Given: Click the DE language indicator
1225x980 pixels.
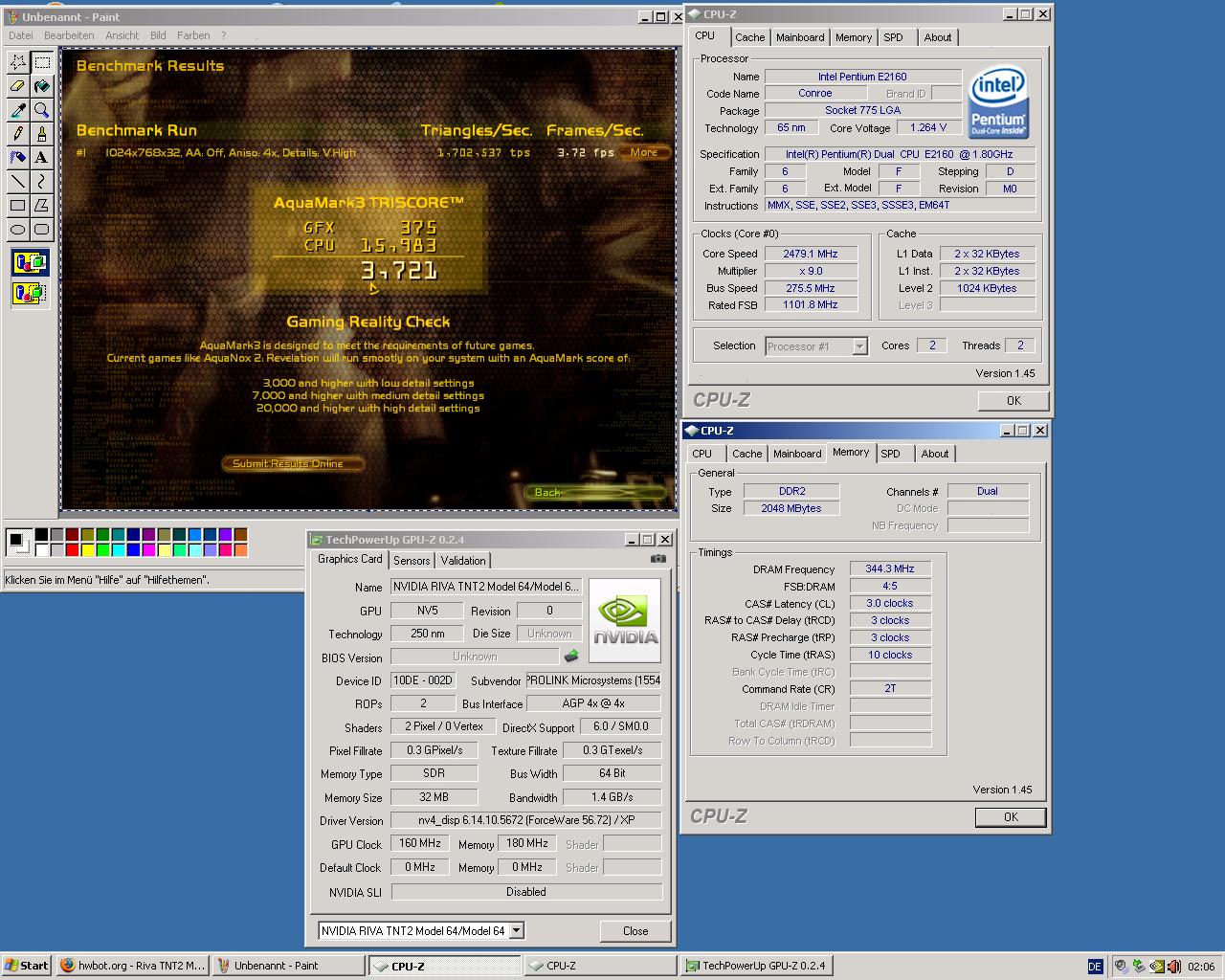Looking at the screenshot, I should point(1095,966).
